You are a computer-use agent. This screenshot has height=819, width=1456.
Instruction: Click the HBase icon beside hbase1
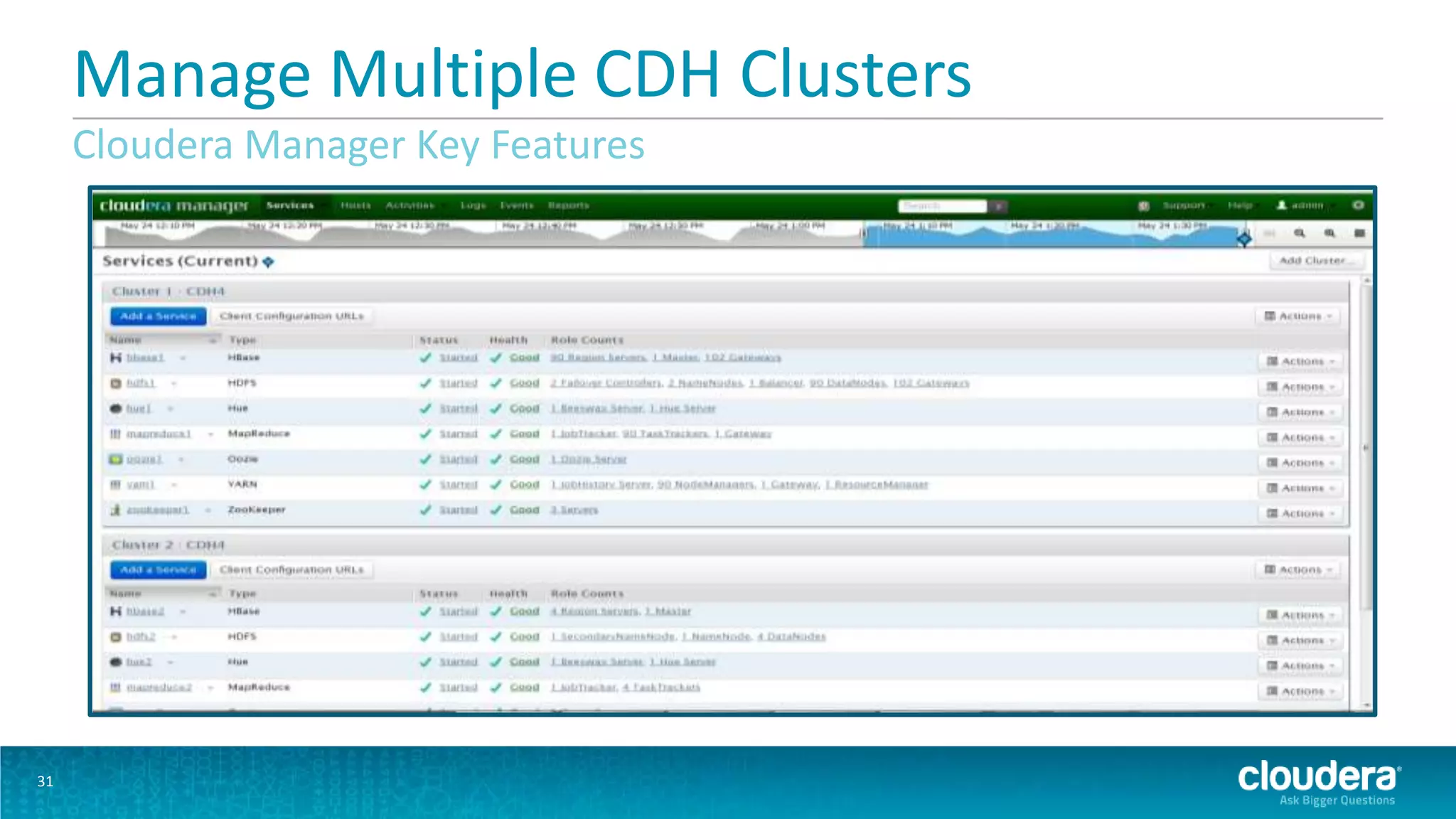pyautogui.click(x=116, y=358)
